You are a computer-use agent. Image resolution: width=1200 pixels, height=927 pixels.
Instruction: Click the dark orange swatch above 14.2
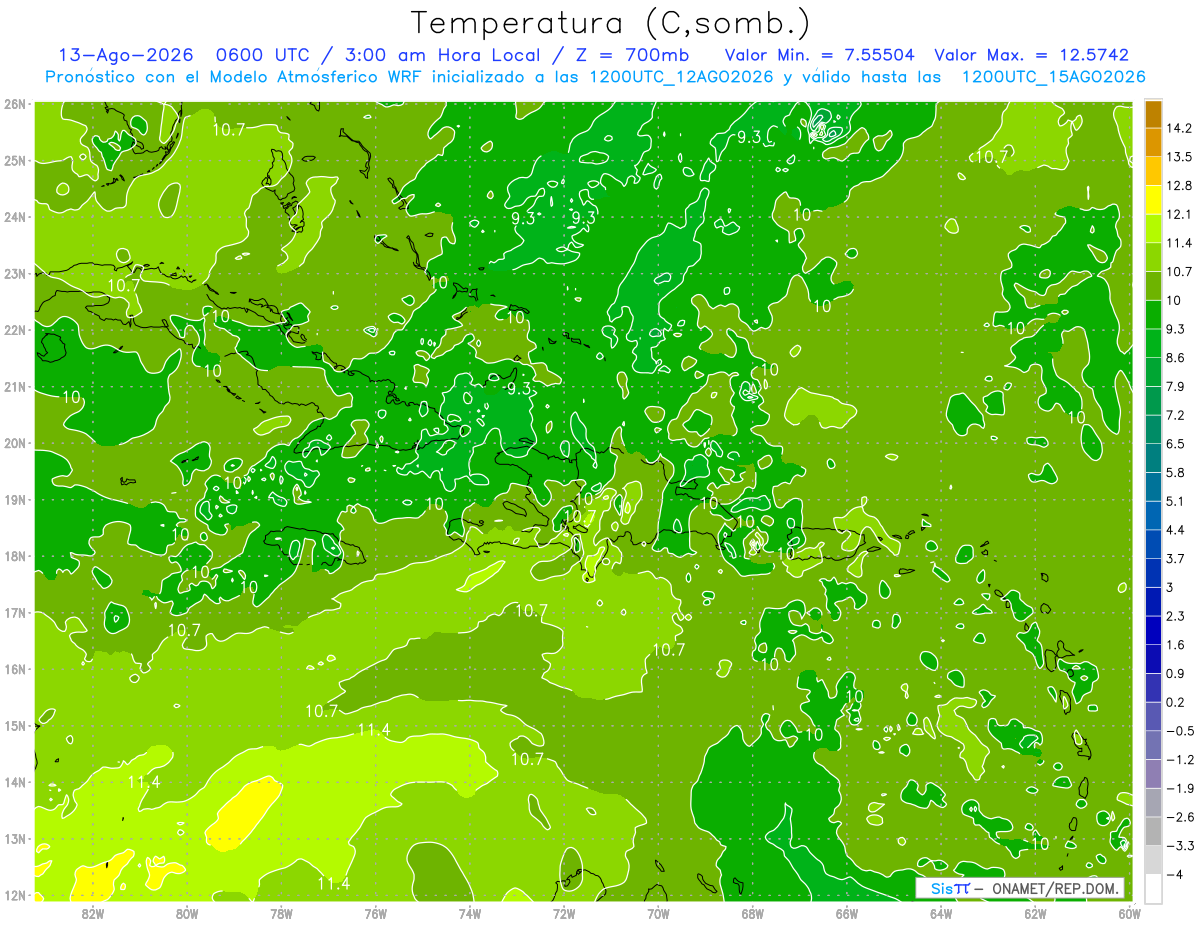point(1153,114)
